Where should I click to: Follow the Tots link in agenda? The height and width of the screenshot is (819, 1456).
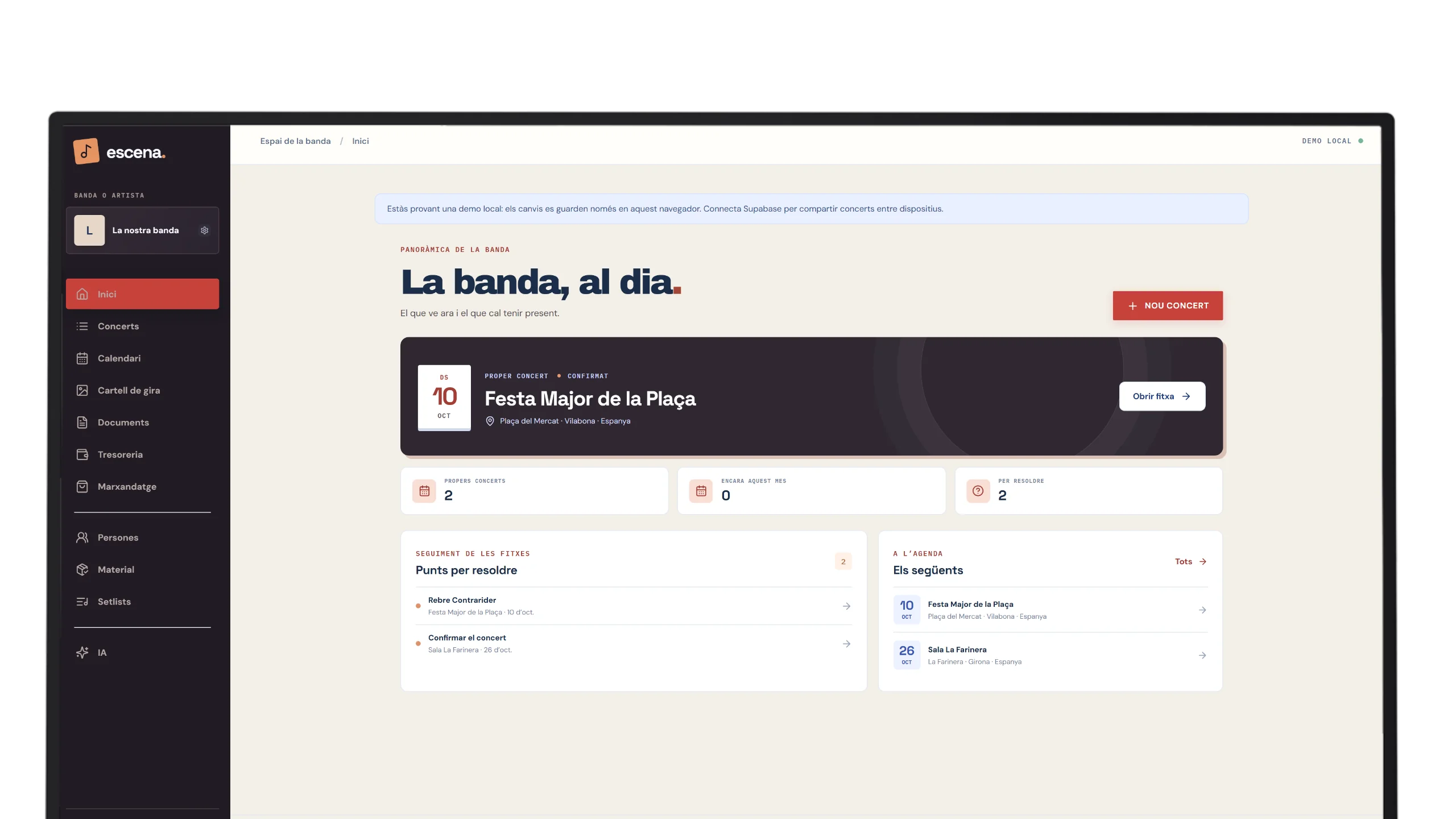pos(1191,561)
